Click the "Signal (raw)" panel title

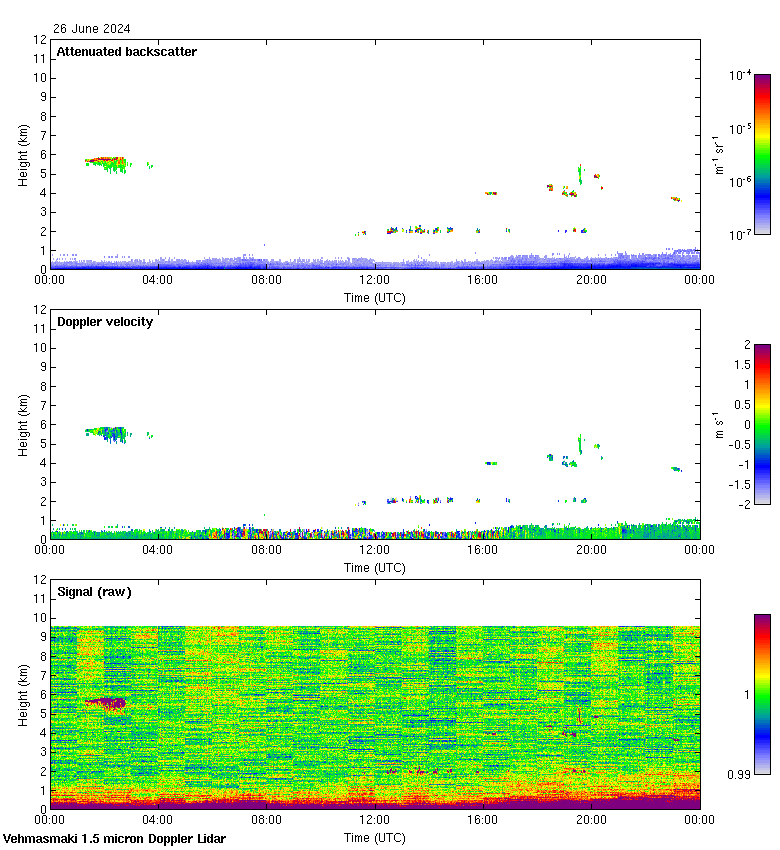coord(94,592)
